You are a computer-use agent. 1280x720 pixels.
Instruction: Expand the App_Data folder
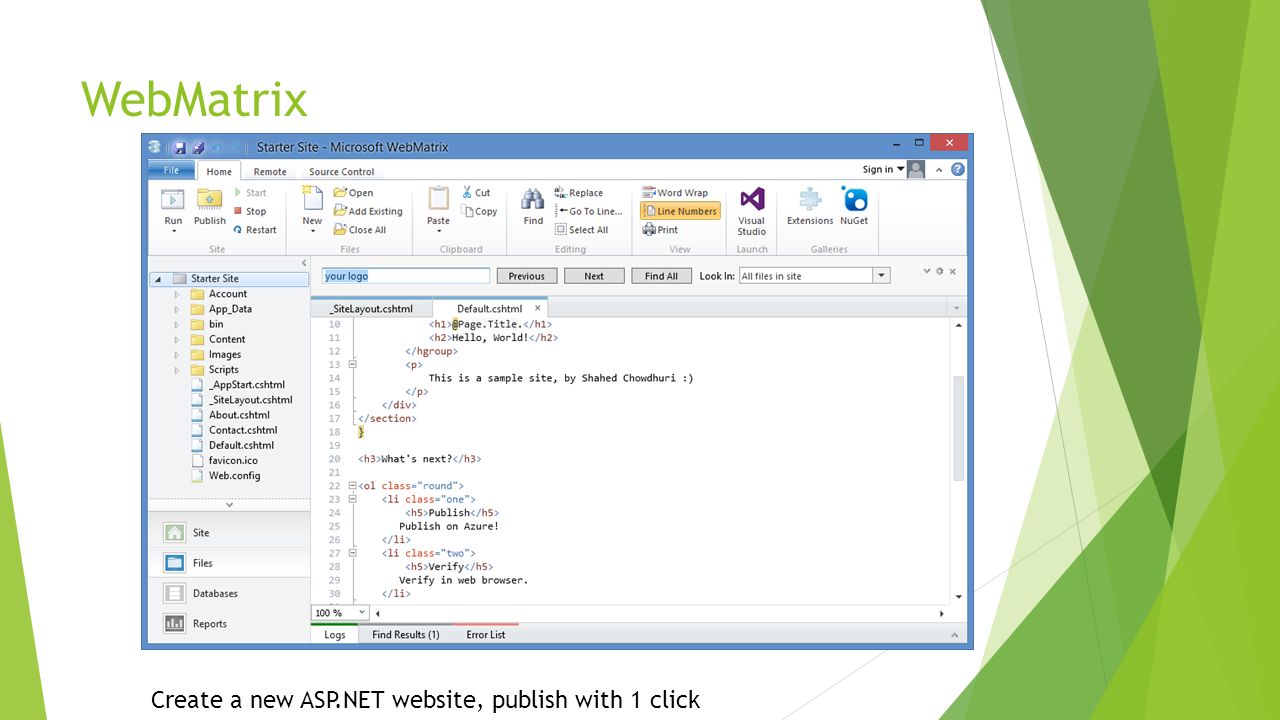[177, 309]
